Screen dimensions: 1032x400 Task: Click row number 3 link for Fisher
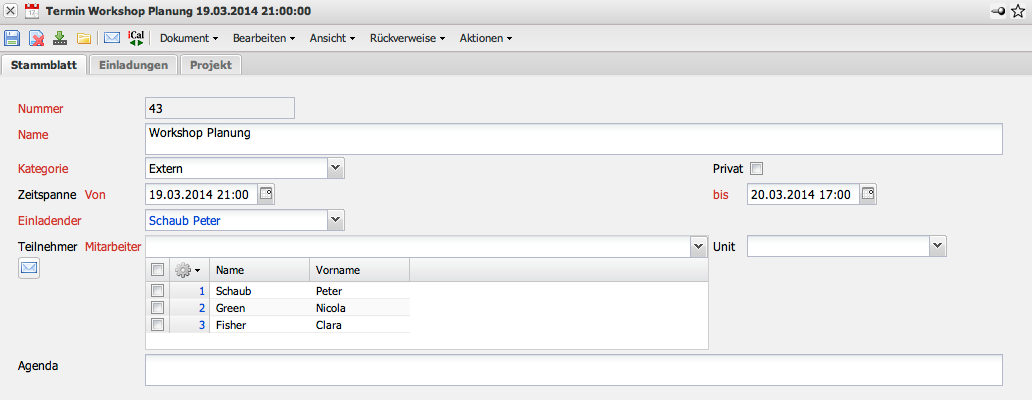201,325
